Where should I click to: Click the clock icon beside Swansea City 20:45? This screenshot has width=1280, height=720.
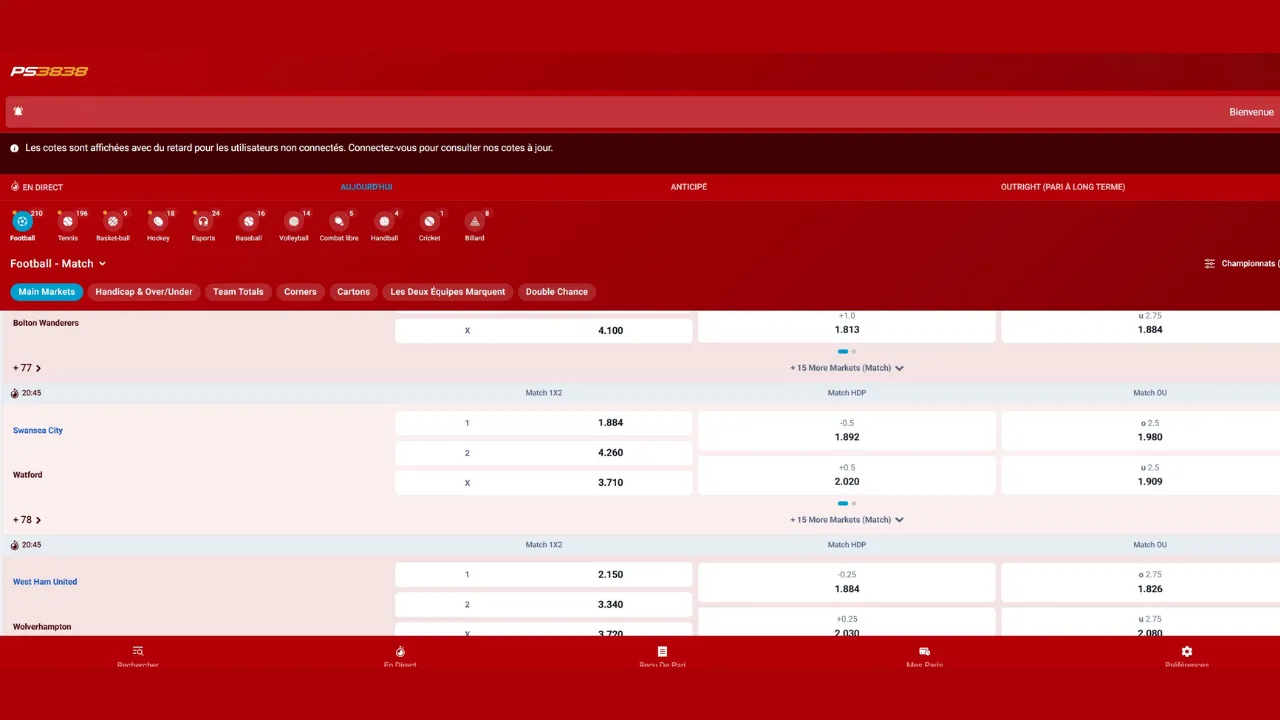coord(15,393)
